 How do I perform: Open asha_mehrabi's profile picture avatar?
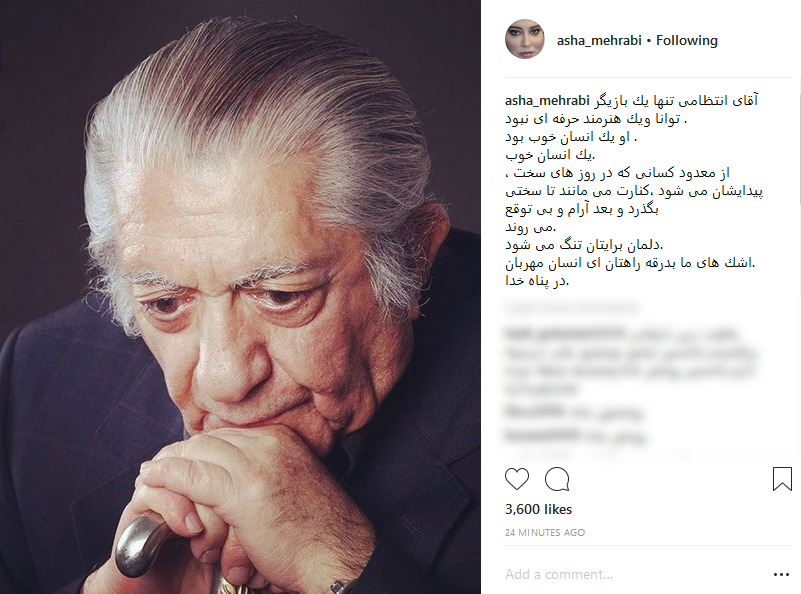tap(525, 39)
